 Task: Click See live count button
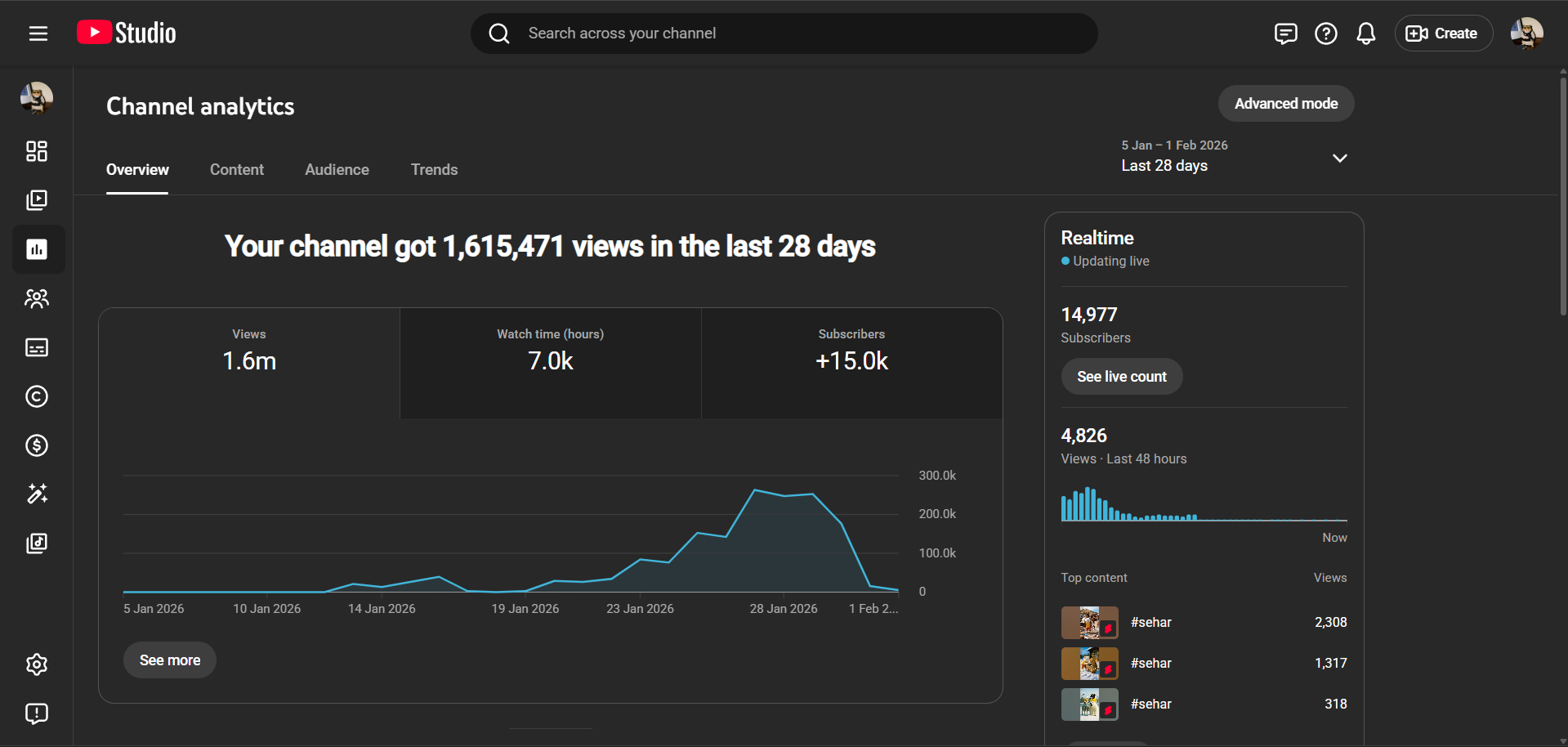click(1121, 377)
